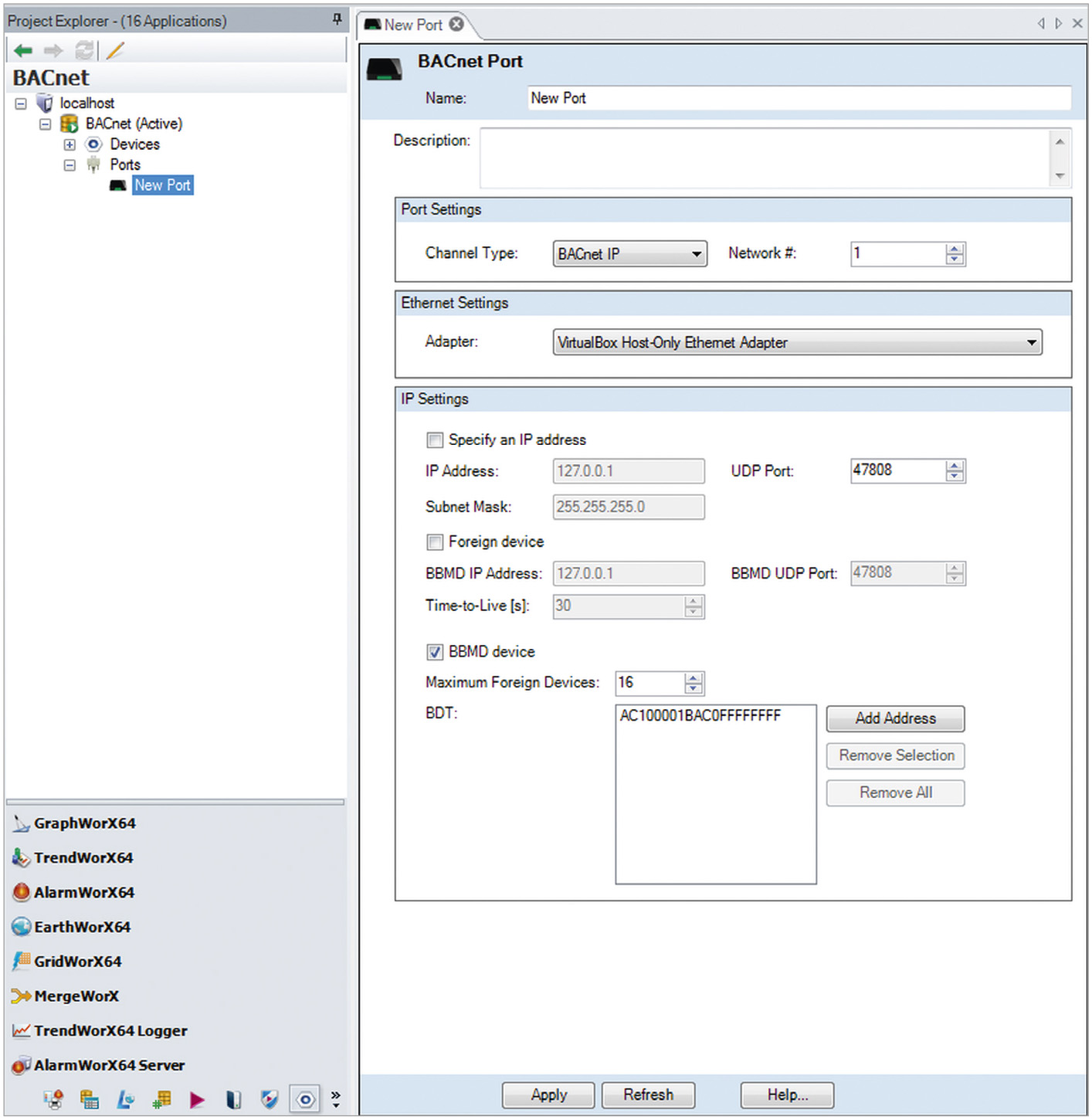Go to next tab with right arrow
This screenshot has width=1092, height=1120.
1059,23
